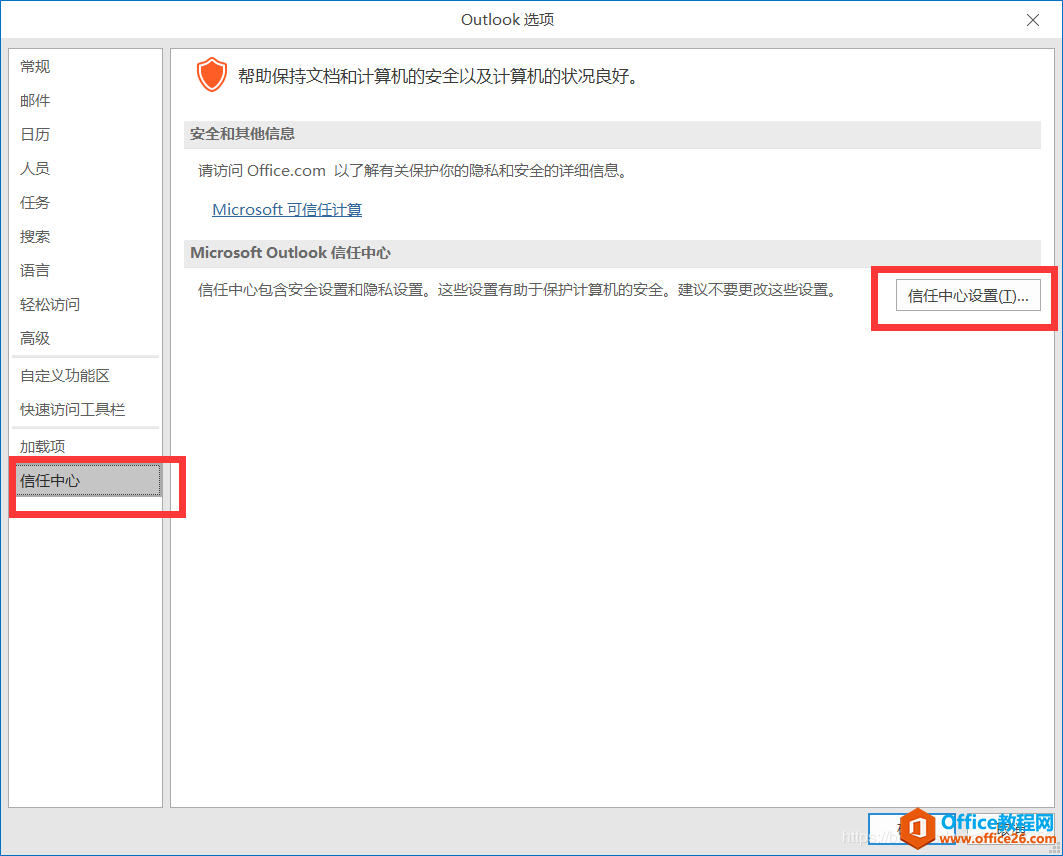The width and height of the screenshot is (1063, 856).
Task: Click the 请访问 Office.com privacy text
Action: [415, 171]
